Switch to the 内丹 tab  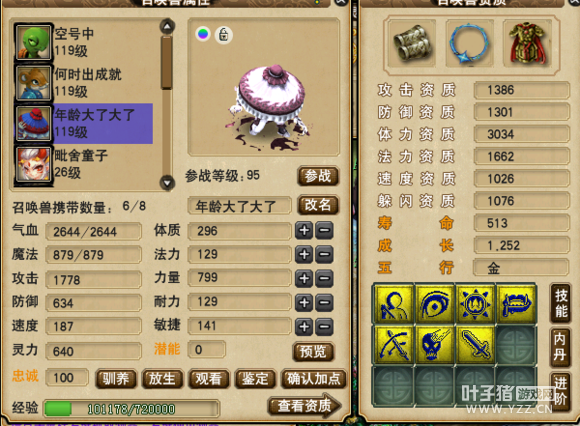[560, 346]
